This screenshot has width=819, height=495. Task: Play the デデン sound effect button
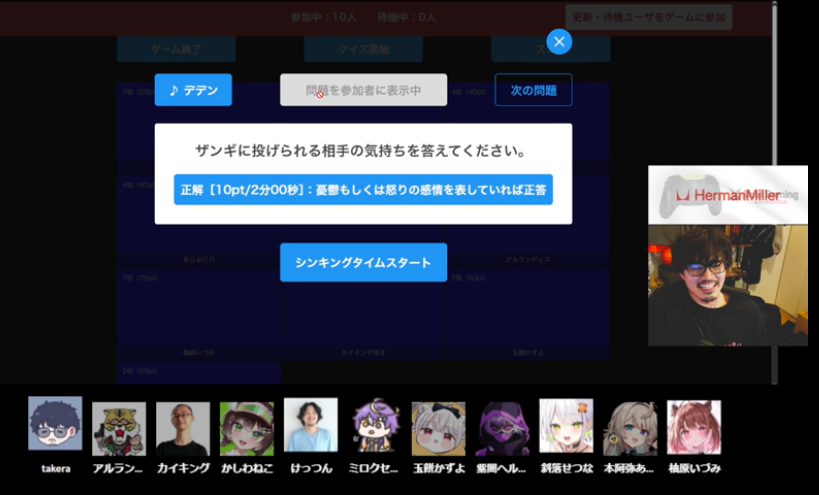point(193,90)
